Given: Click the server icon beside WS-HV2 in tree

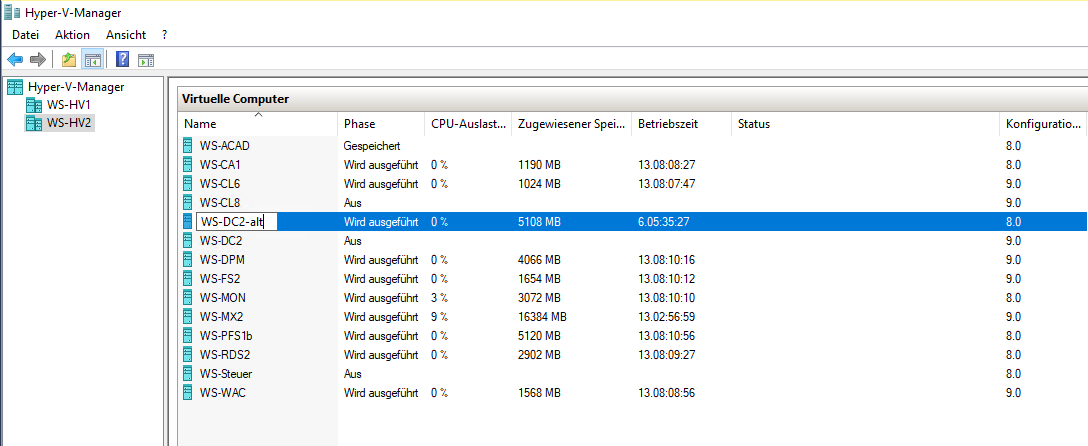Looking at the screenshot, I should (33, 123).
